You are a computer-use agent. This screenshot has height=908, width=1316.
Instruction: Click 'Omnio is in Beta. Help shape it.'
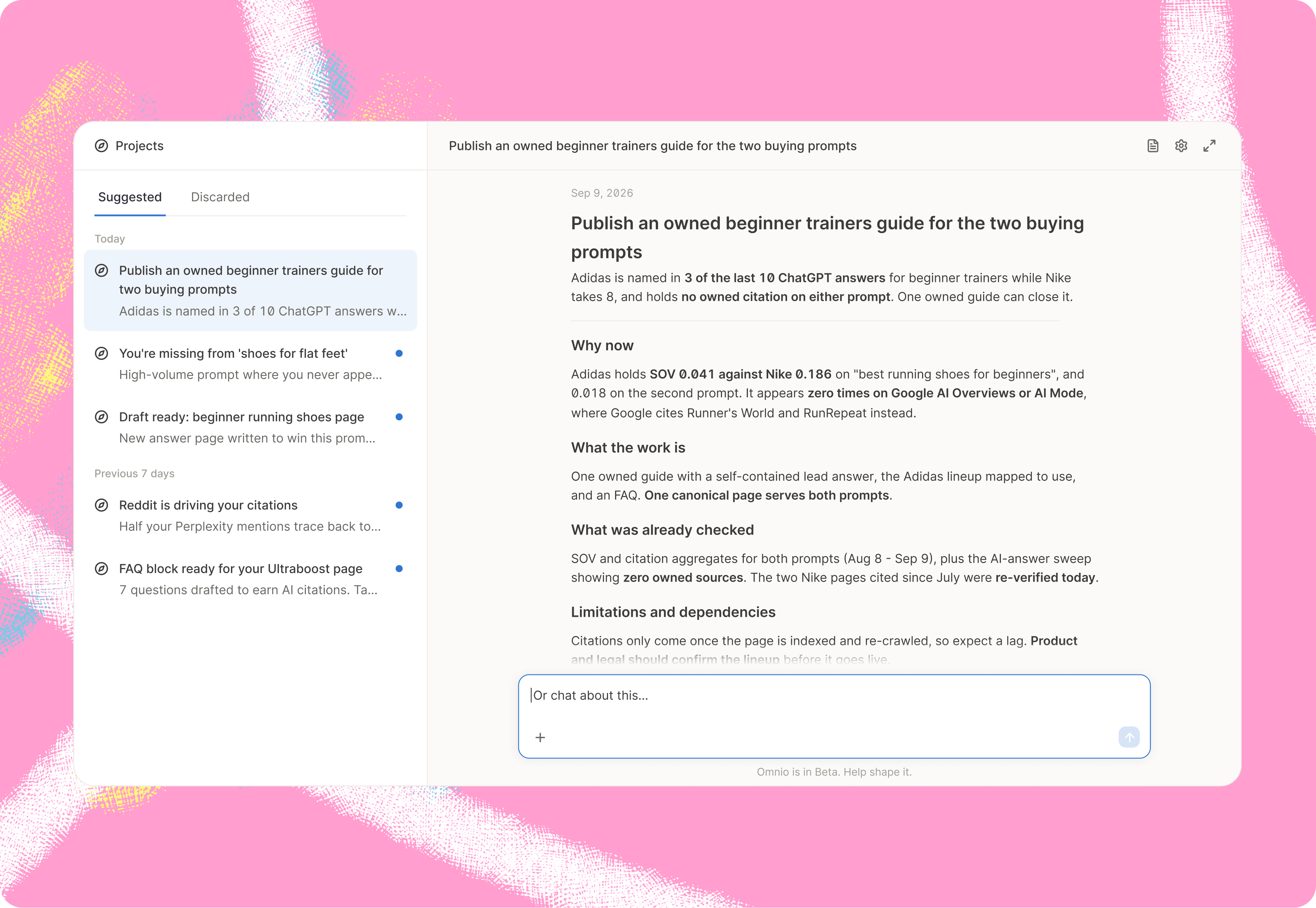tap(834, 772)
